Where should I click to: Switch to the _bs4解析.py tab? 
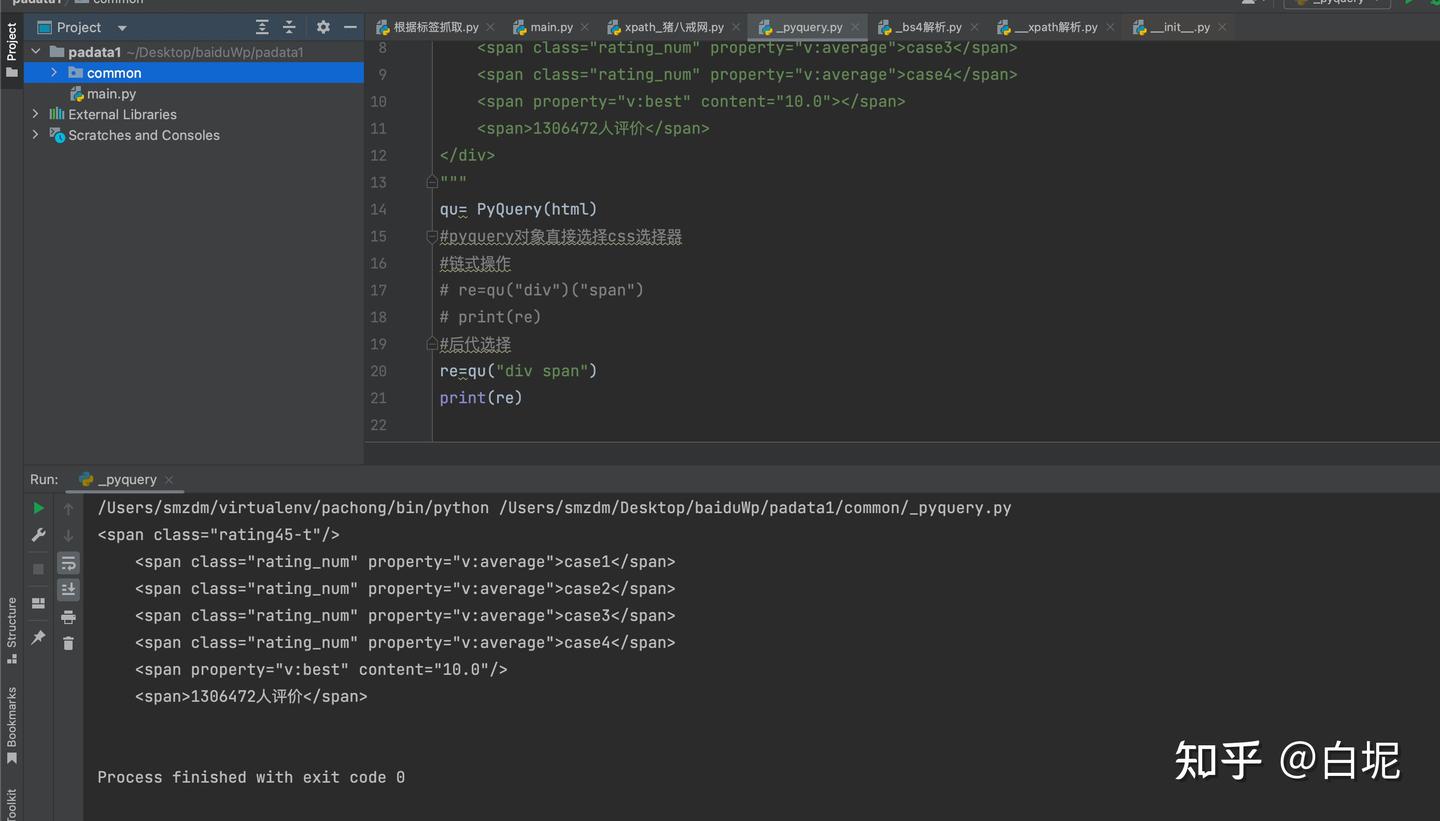(921, 27)
